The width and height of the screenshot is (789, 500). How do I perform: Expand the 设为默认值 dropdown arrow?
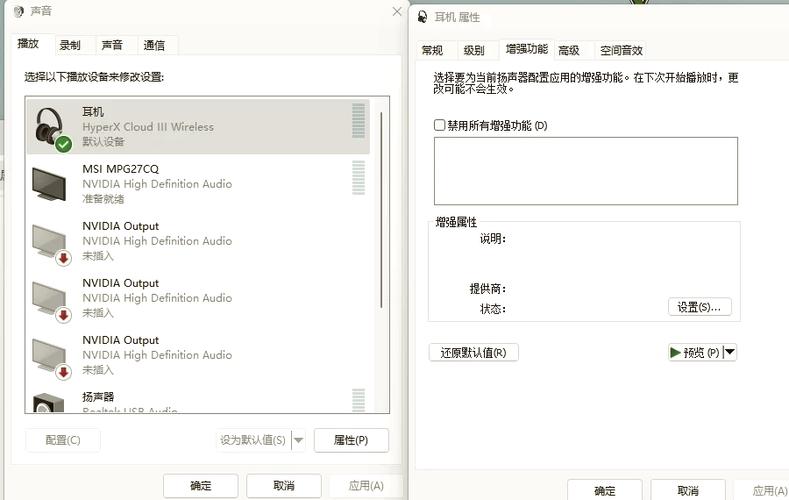[x=299, y=440]
